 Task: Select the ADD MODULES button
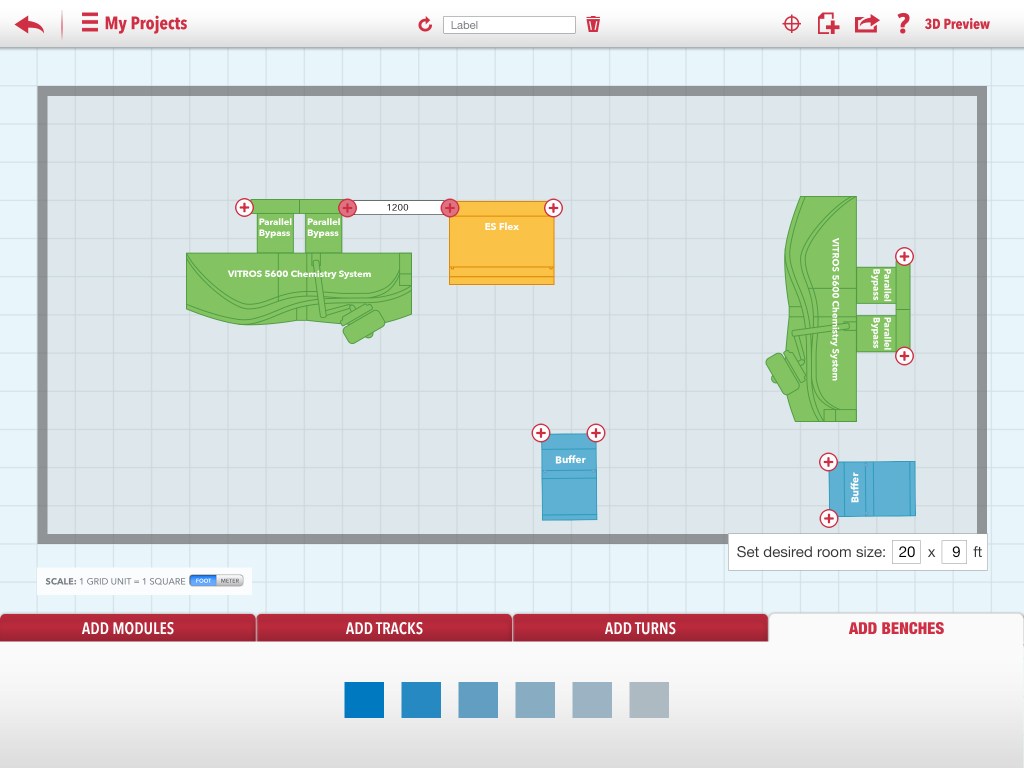[128, 628]
